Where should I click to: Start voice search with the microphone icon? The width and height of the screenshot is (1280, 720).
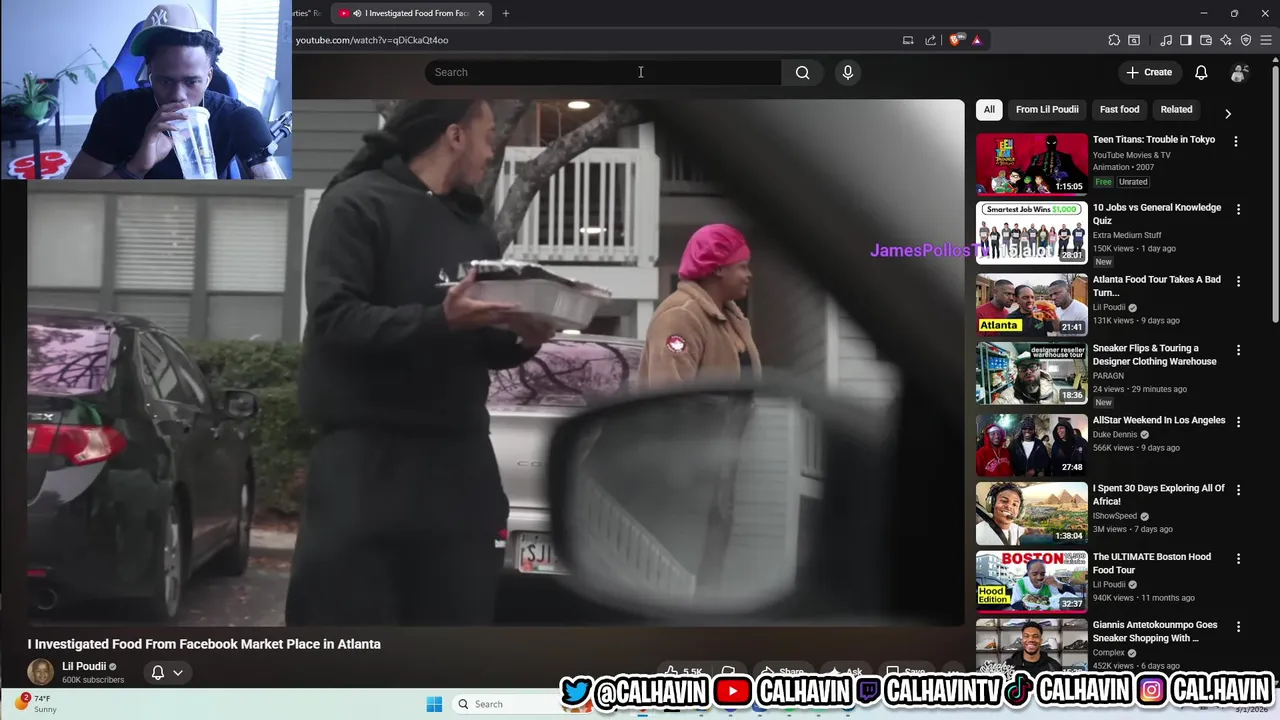tap(847, 72)
